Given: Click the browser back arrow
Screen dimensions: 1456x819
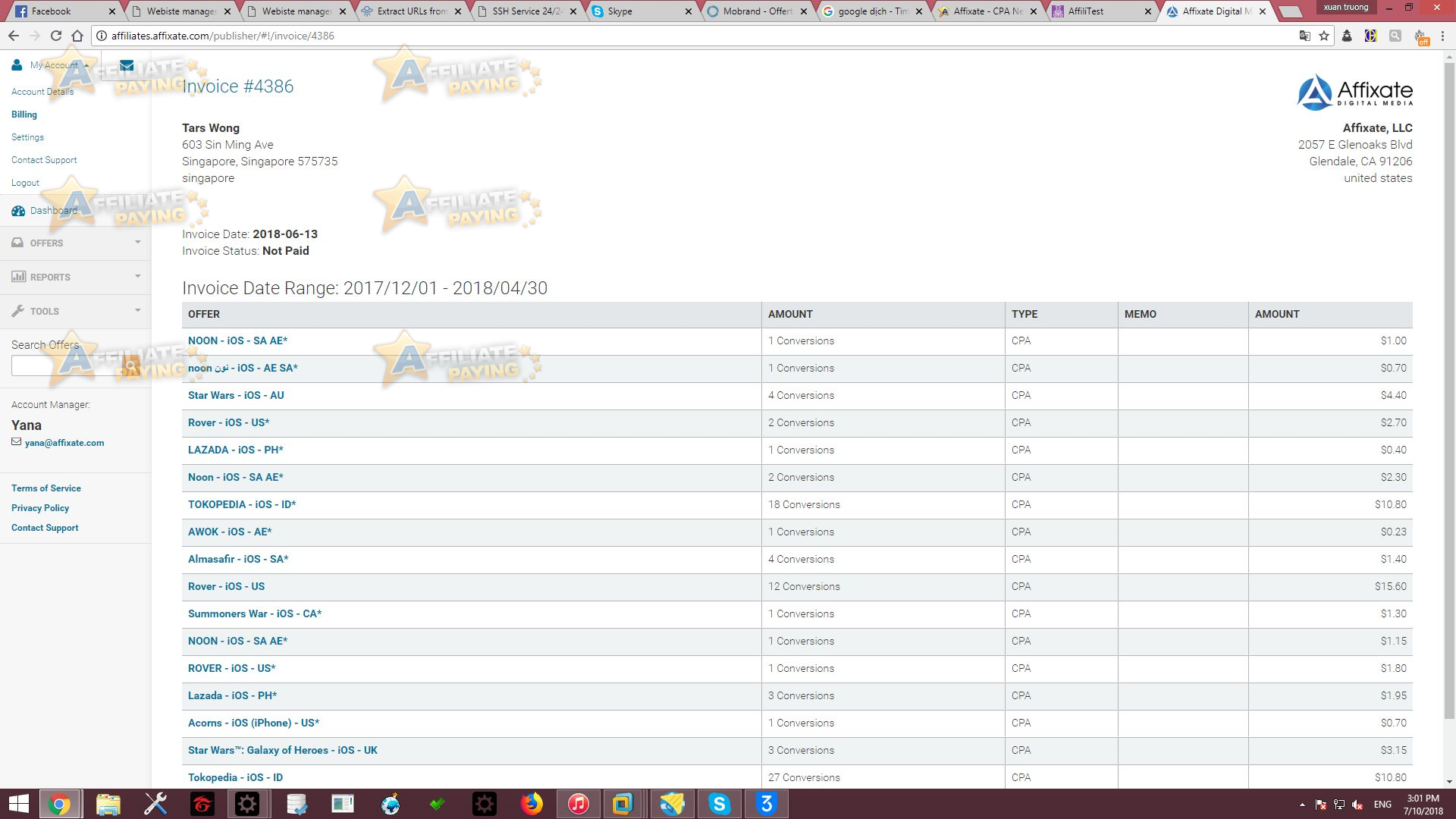Looking at the screenshot, I should click(x=14, y=36).
